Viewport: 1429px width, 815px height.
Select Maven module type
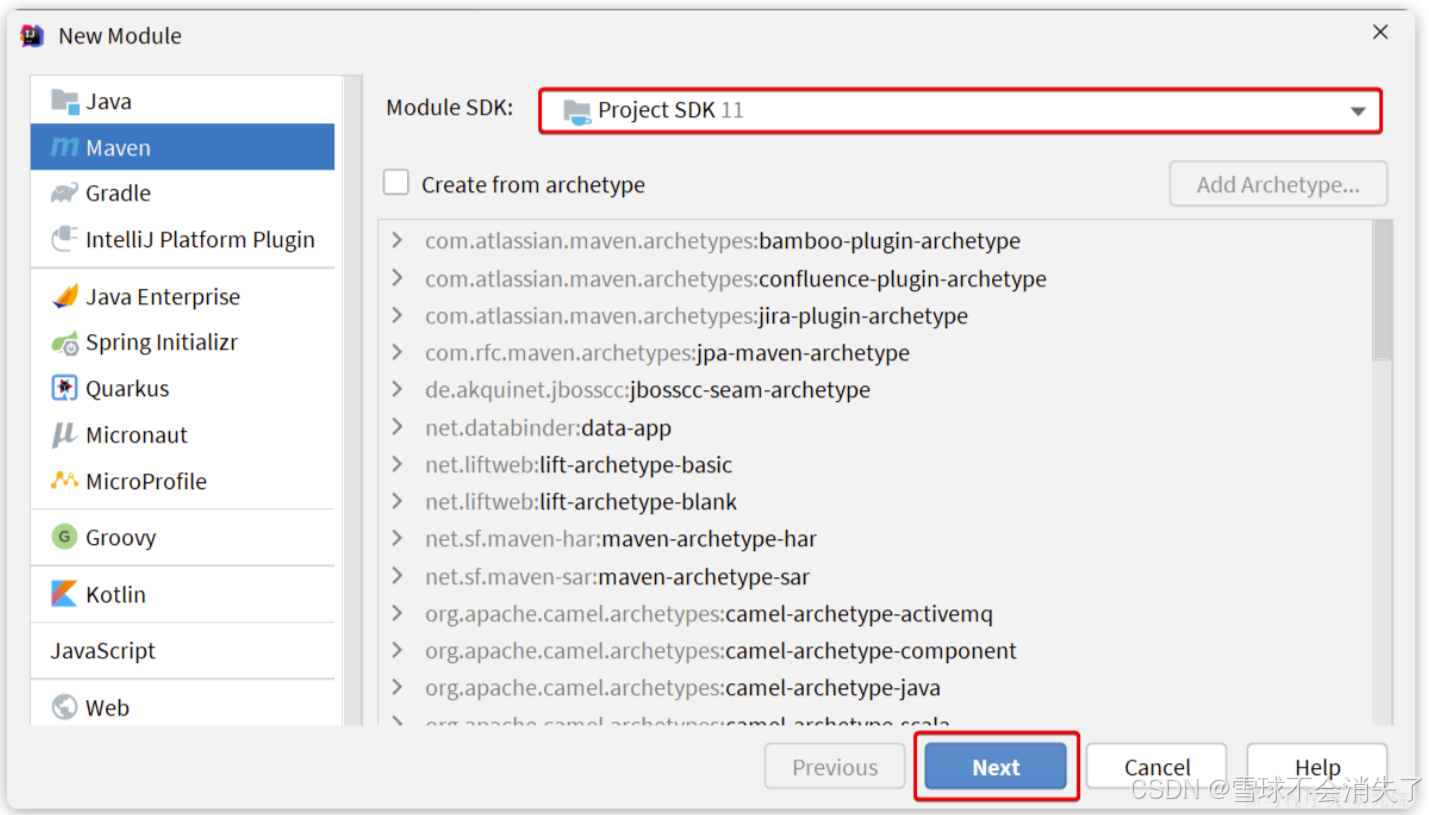pyautogui.click(x=183, y=147)
